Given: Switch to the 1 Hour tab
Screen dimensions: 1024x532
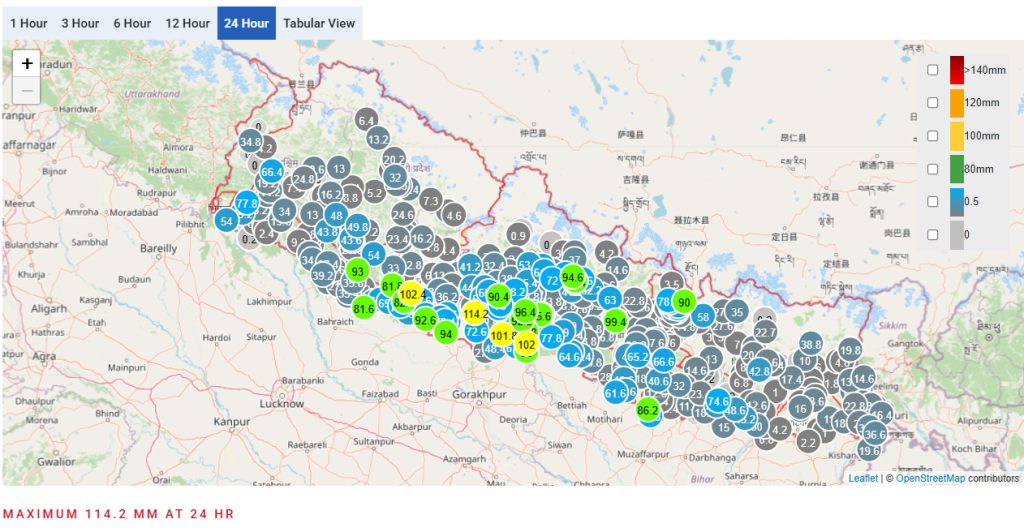Looking at the screenshot, I should (28, 23).
